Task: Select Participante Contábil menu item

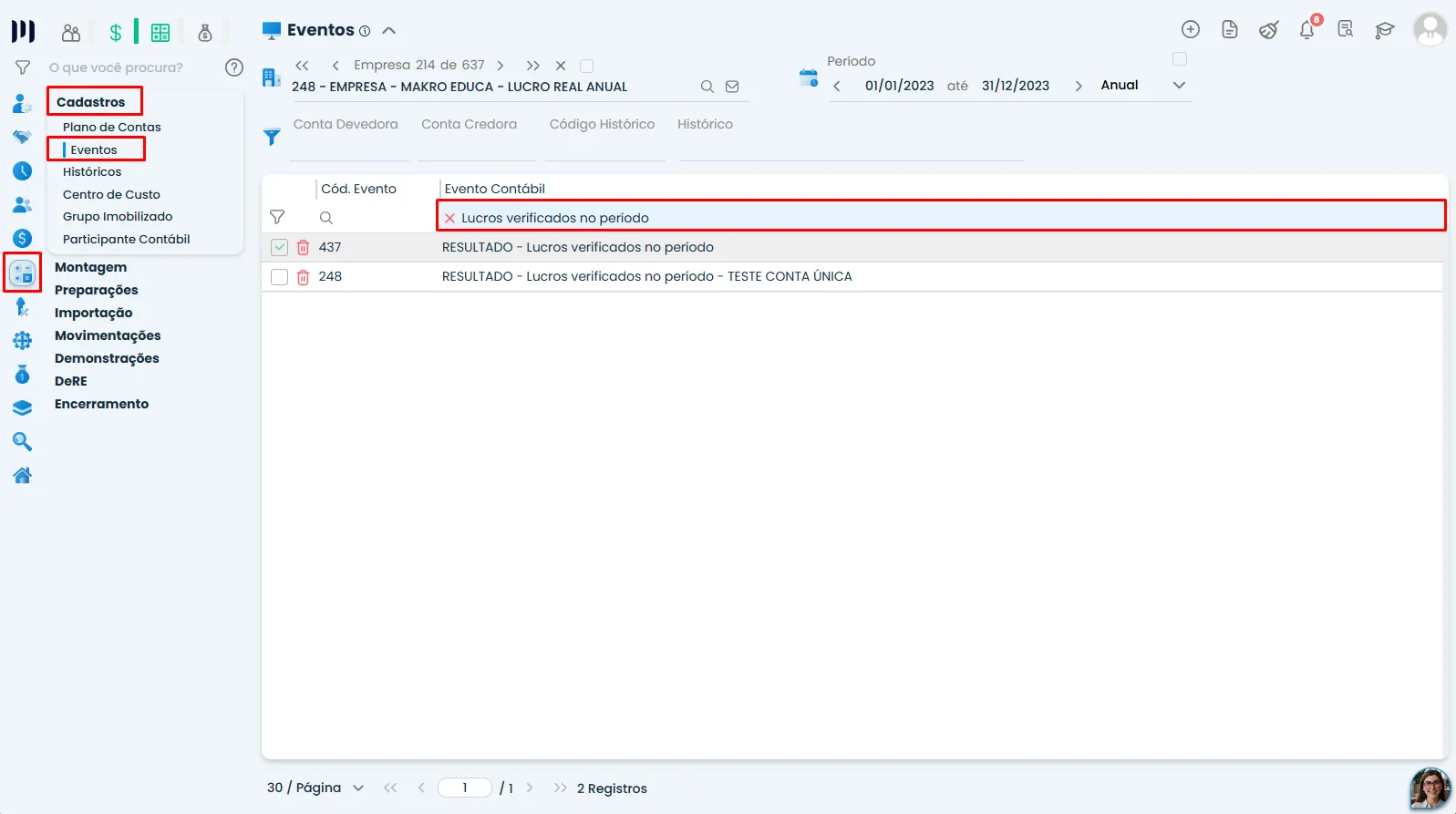Action: (x=127, y=239)
